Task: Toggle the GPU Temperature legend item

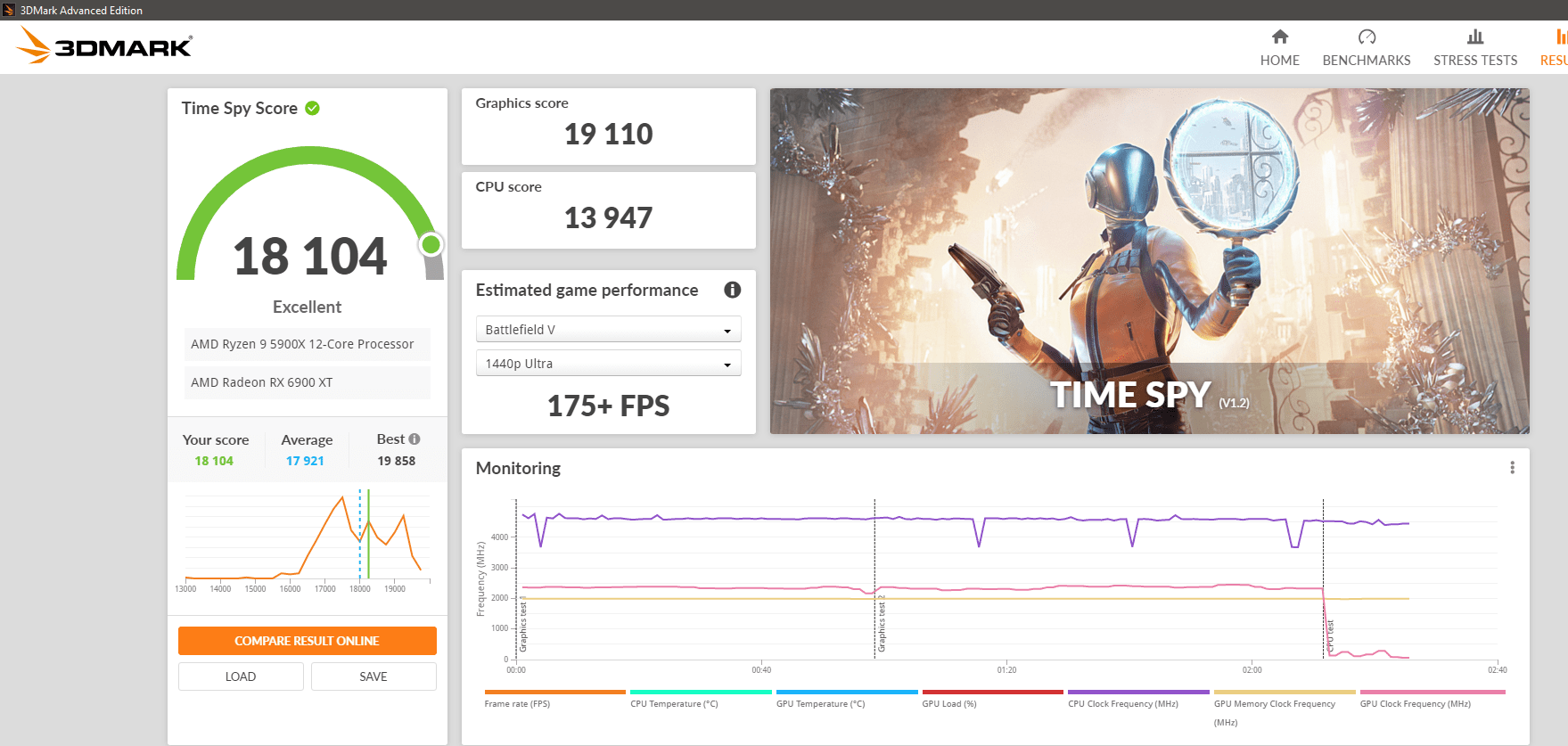Action: pos(847,698)
